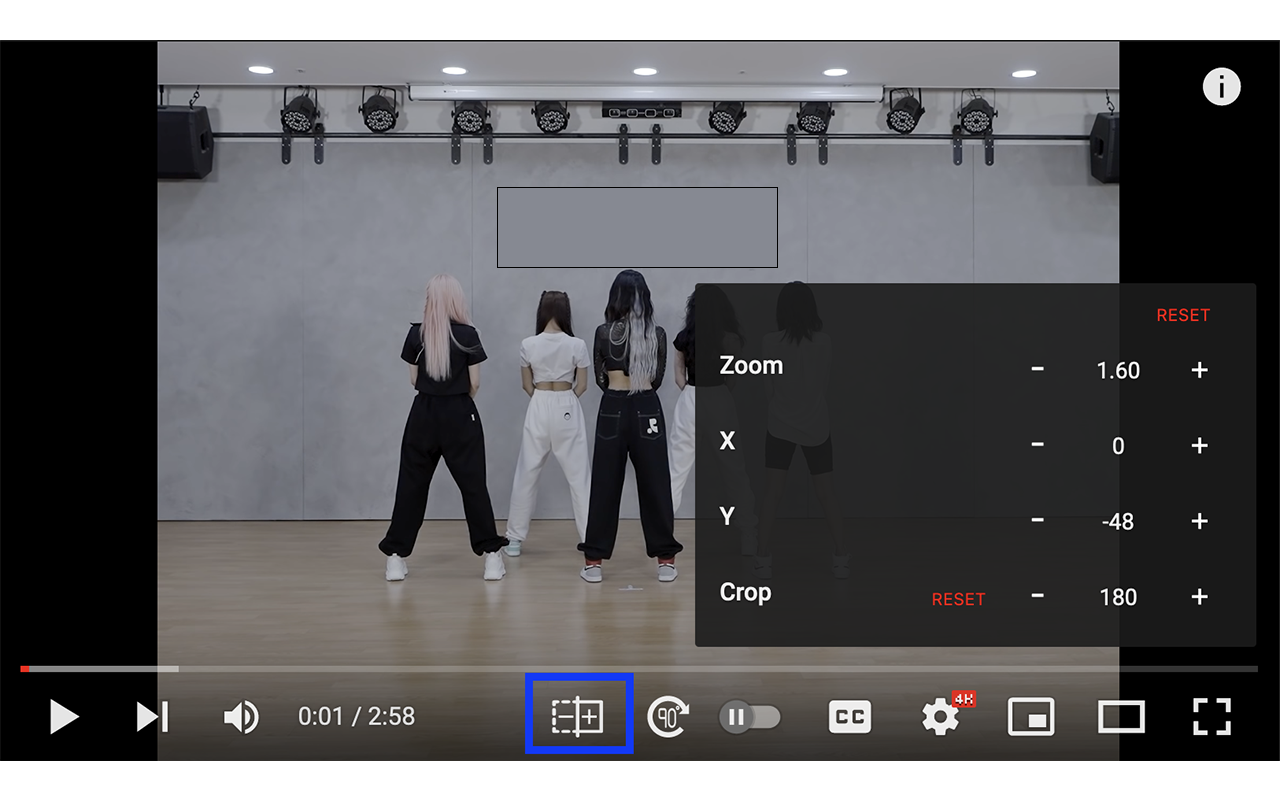Play the video

(x=63, y=716)
